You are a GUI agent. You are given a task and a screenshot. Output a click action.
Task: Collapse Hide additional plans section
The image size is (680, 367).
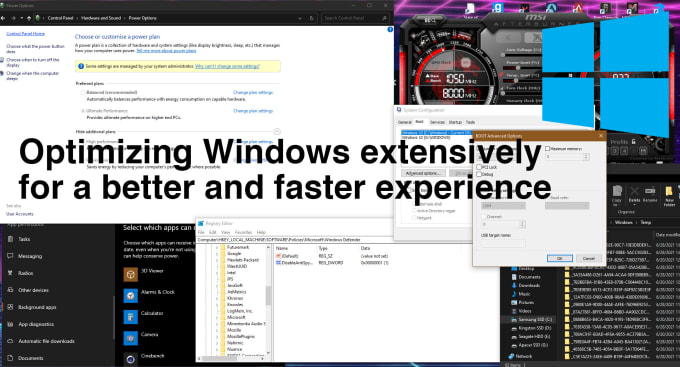point(277,131)
